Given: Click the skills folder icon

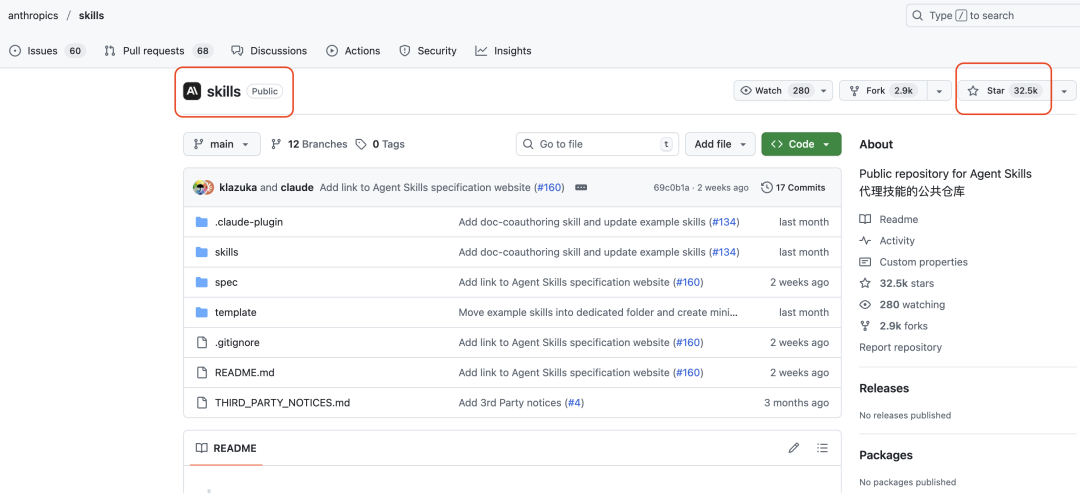Looking at the screenshot, I should click(201, 252).
